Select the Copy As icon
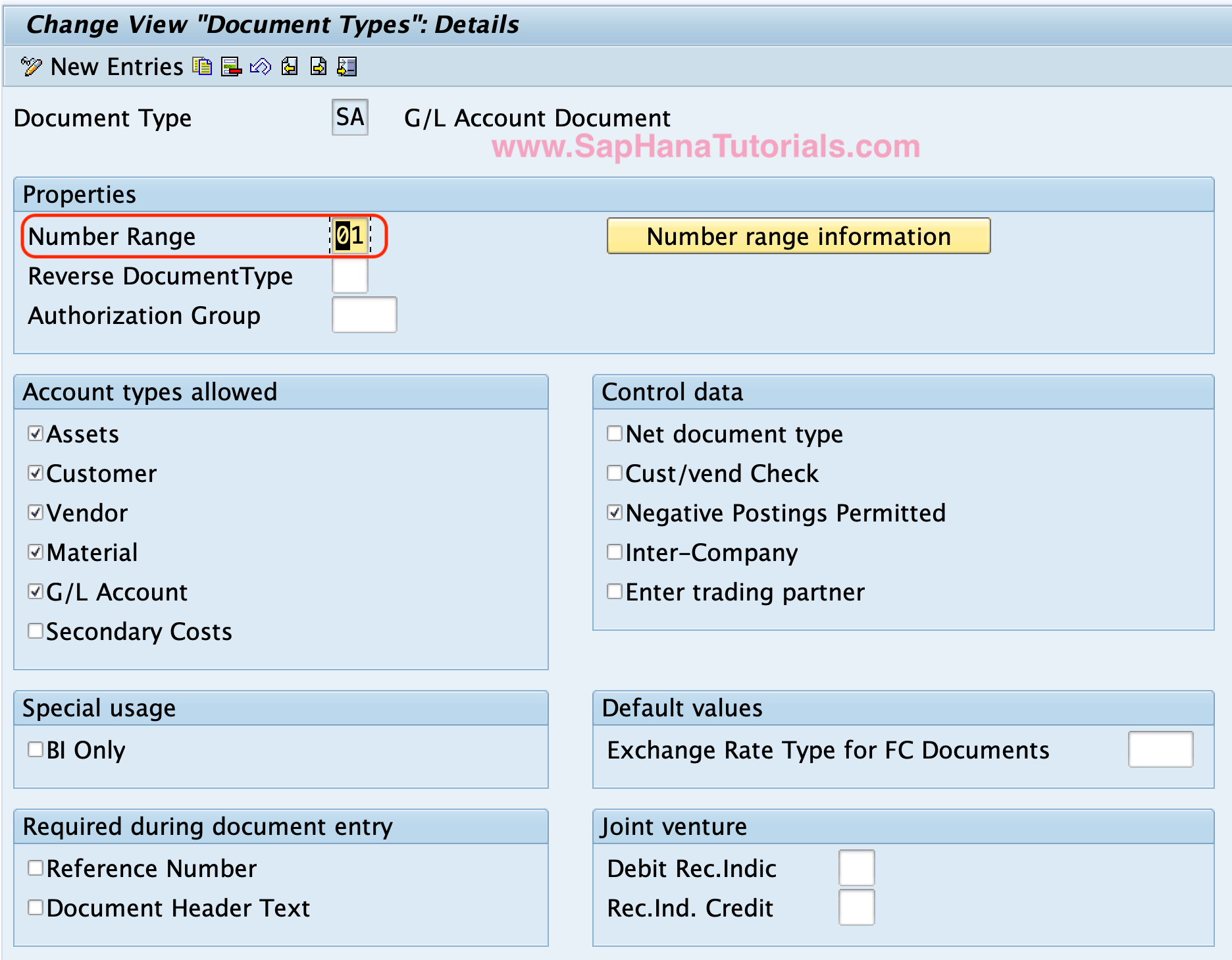The height and width of the screenshot is (960, 1232). click(201, 66)
